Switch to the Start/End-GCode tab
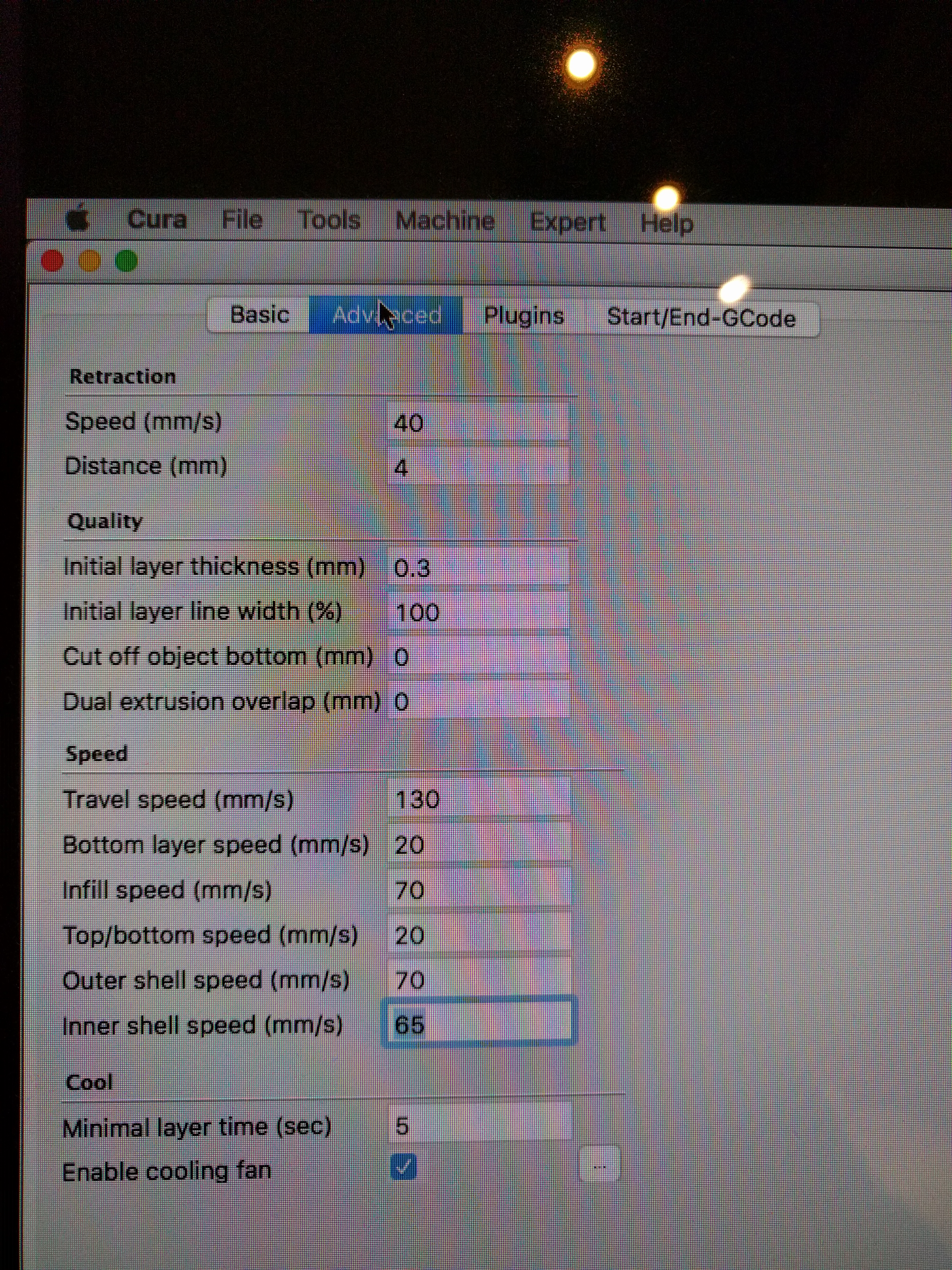The image size is (952, 1270). 701,318
